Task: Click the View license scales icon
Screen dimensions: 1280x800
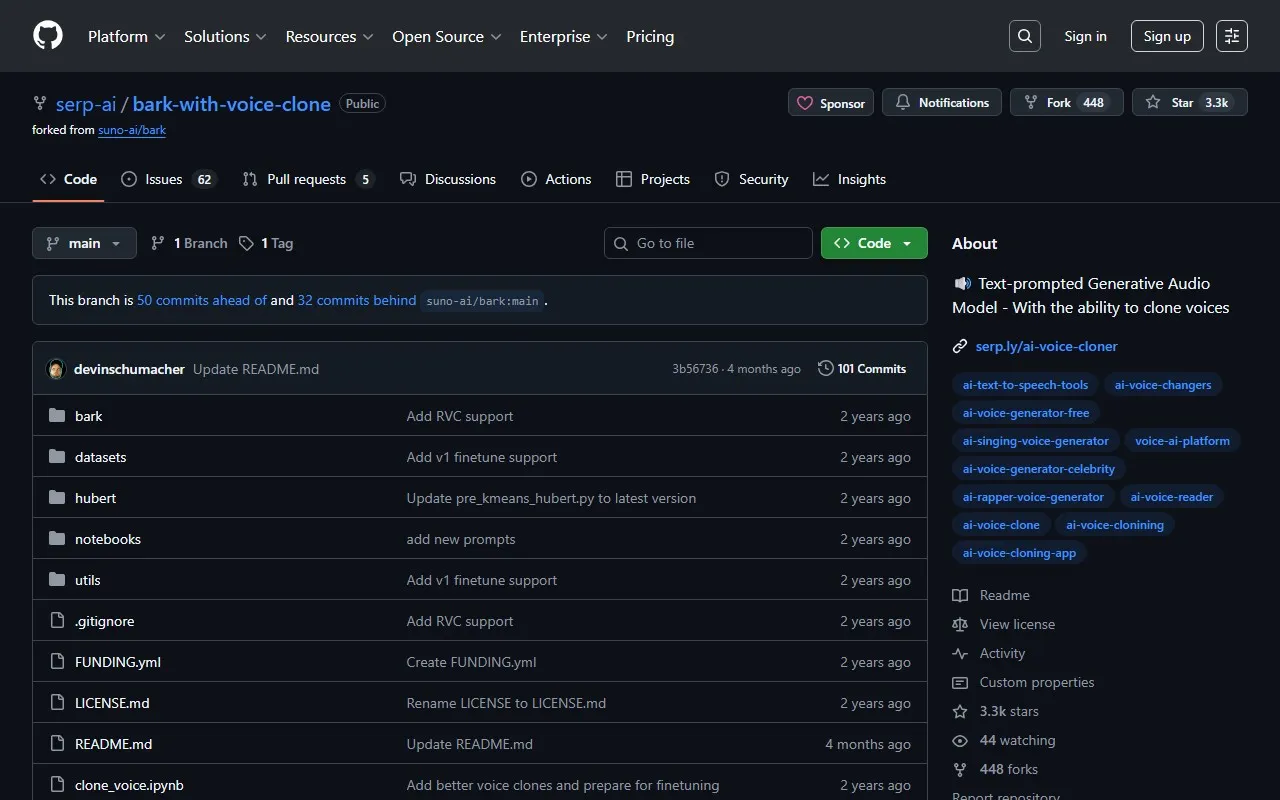Action: point(960,624)
